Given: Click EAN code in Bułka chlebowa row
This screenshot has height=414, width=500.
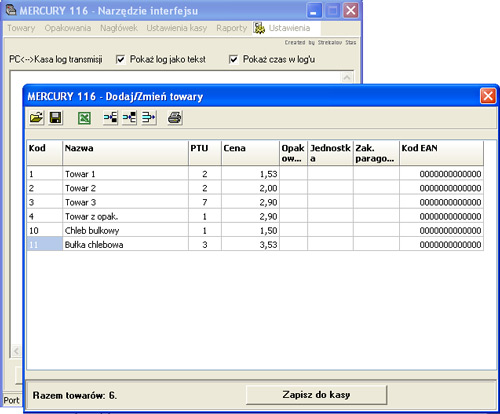Looking at the screenshot, I should coord(441,244).
